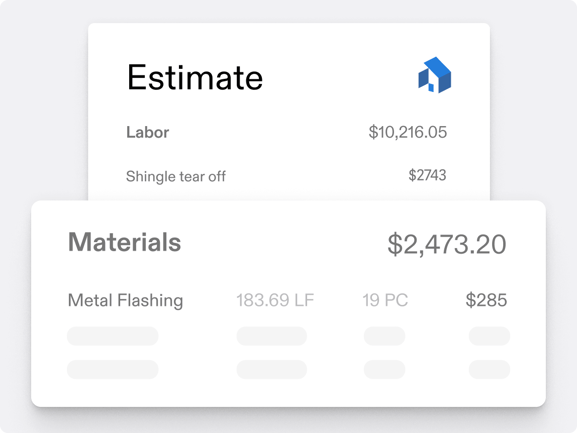This screenshot has height=433, width=577.
Task: Select the $10,216.05 labor total
Action: pos(408,132)
